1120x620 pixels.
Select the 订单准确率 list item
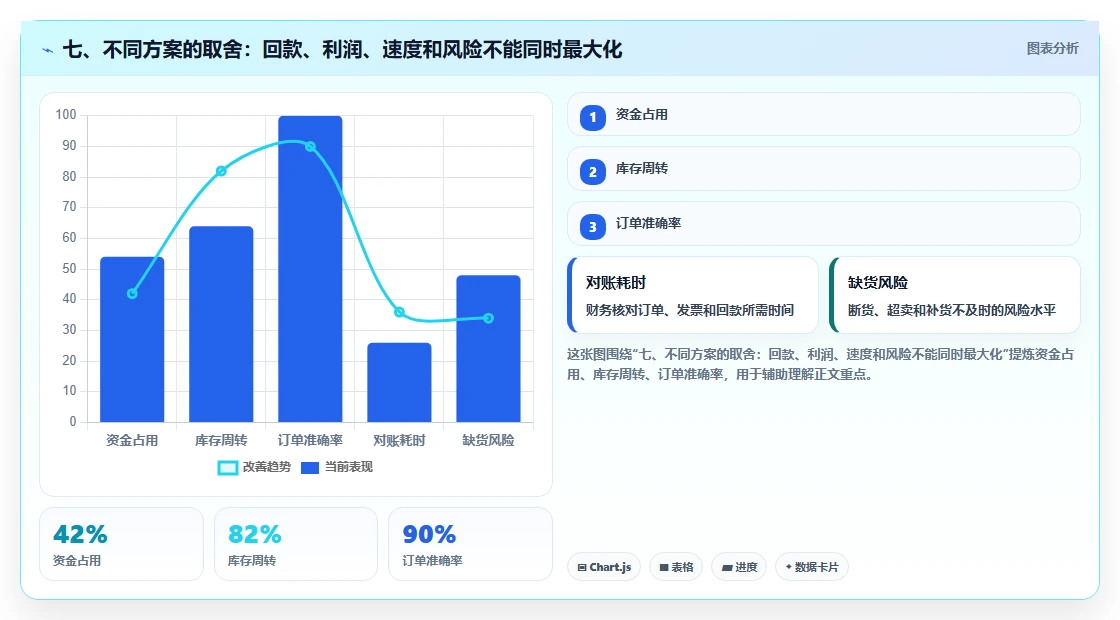824,224
